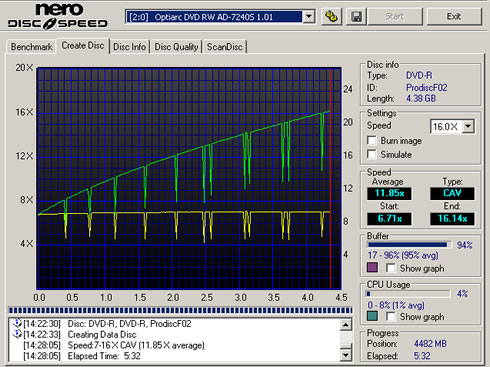Select the Create Disc tab

pyautogui.click(x=83, y=46)
